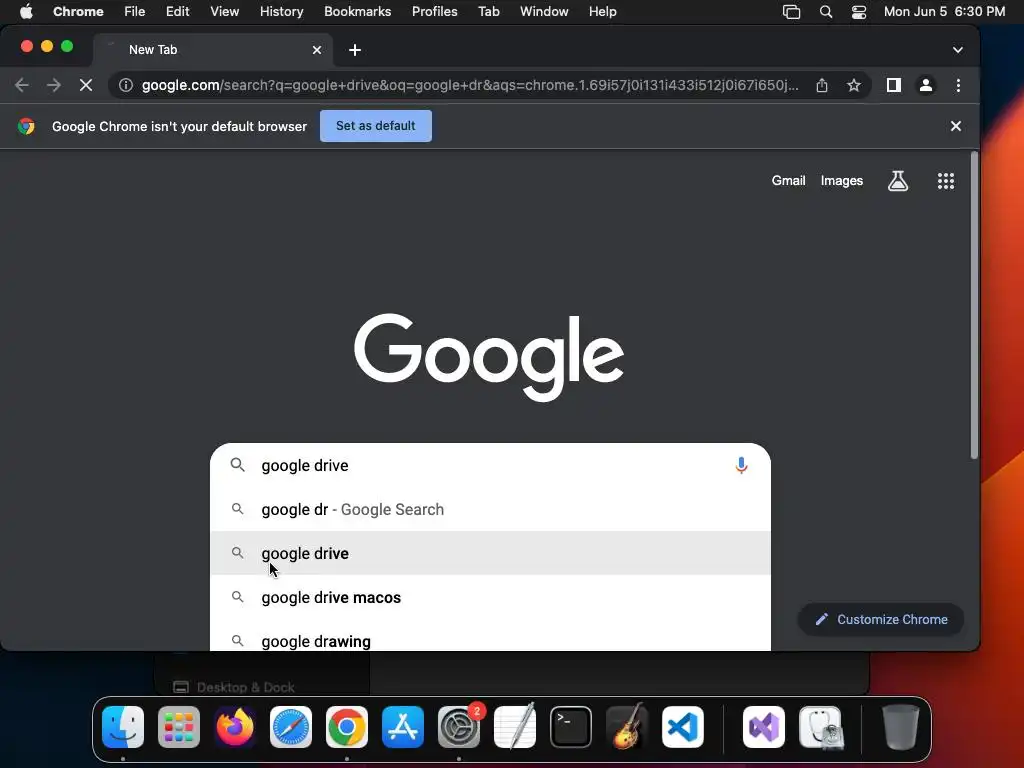Open a new tab with plus
The height and width of the screenshot is (768, 1024).
pyautogui.click(x=355, y=50)
